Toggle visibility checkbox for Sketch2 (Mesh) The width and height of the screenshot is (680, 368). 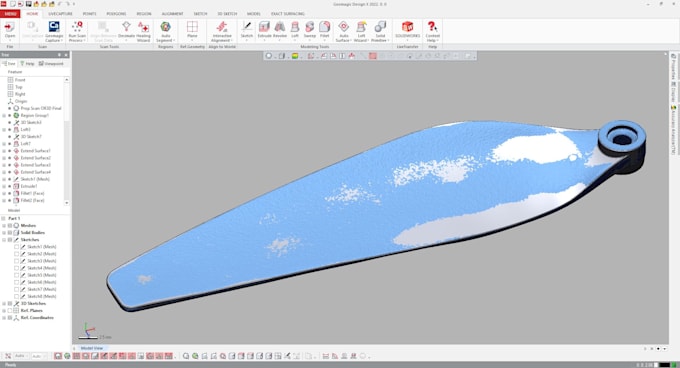(16, 254)
